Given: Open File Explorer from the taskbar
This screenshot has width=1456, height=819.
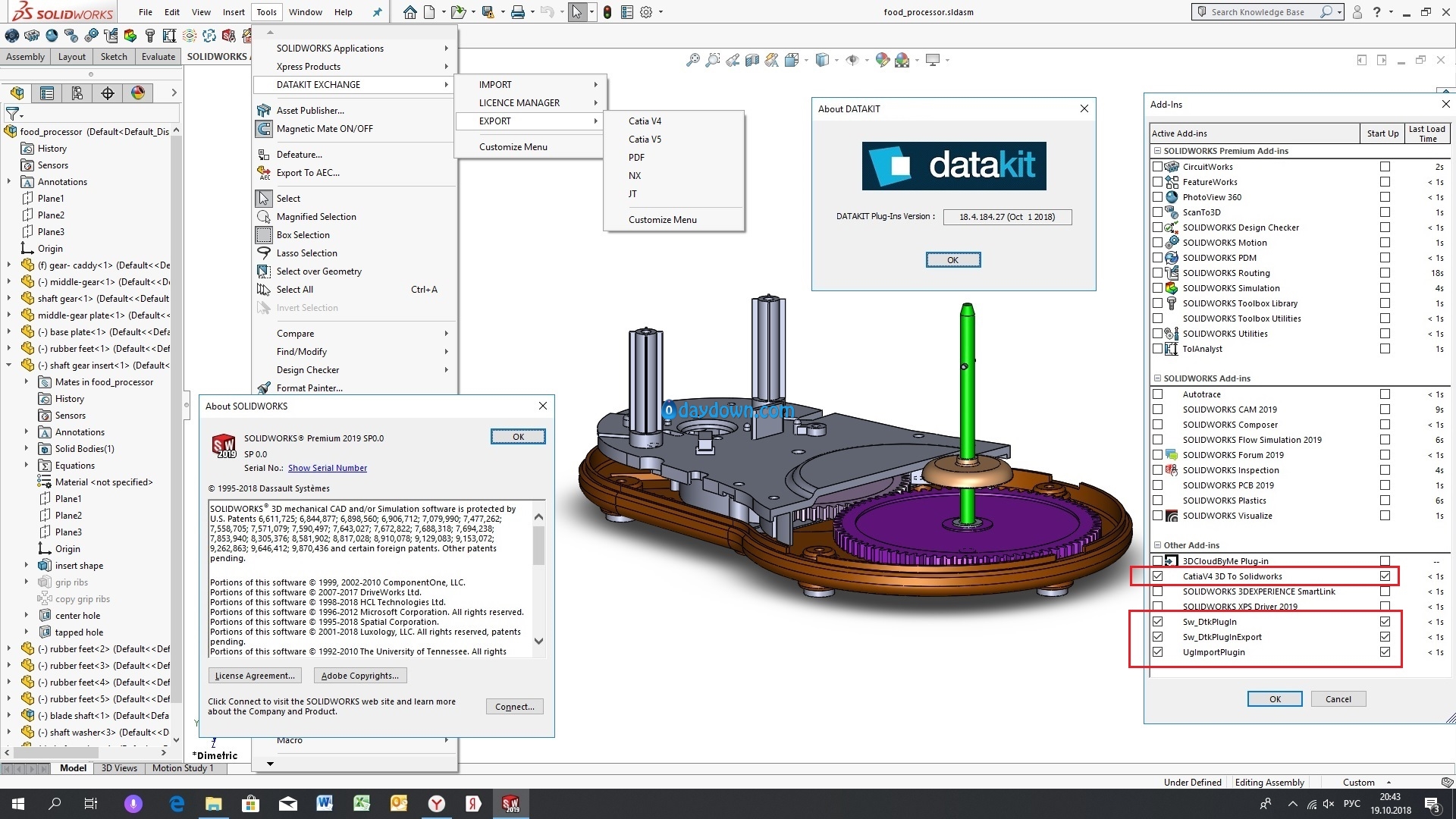Looking at the screenshot, I should (x=214, y=804).
